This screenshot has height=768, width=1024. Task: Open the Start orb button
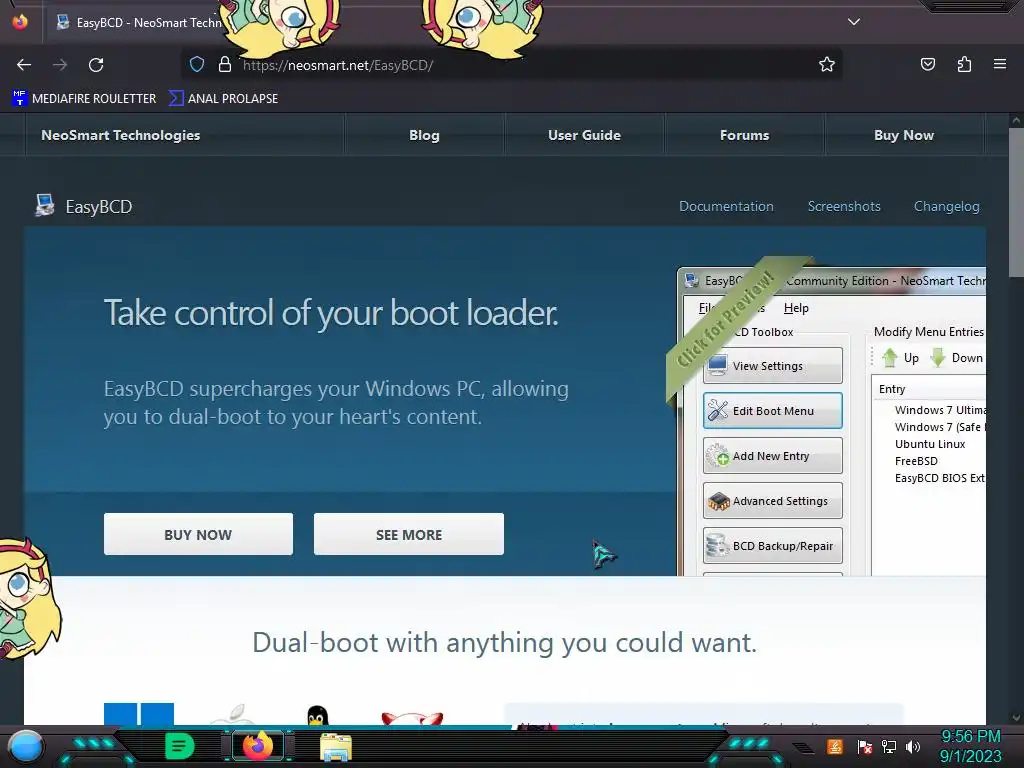tap(26, 746)
